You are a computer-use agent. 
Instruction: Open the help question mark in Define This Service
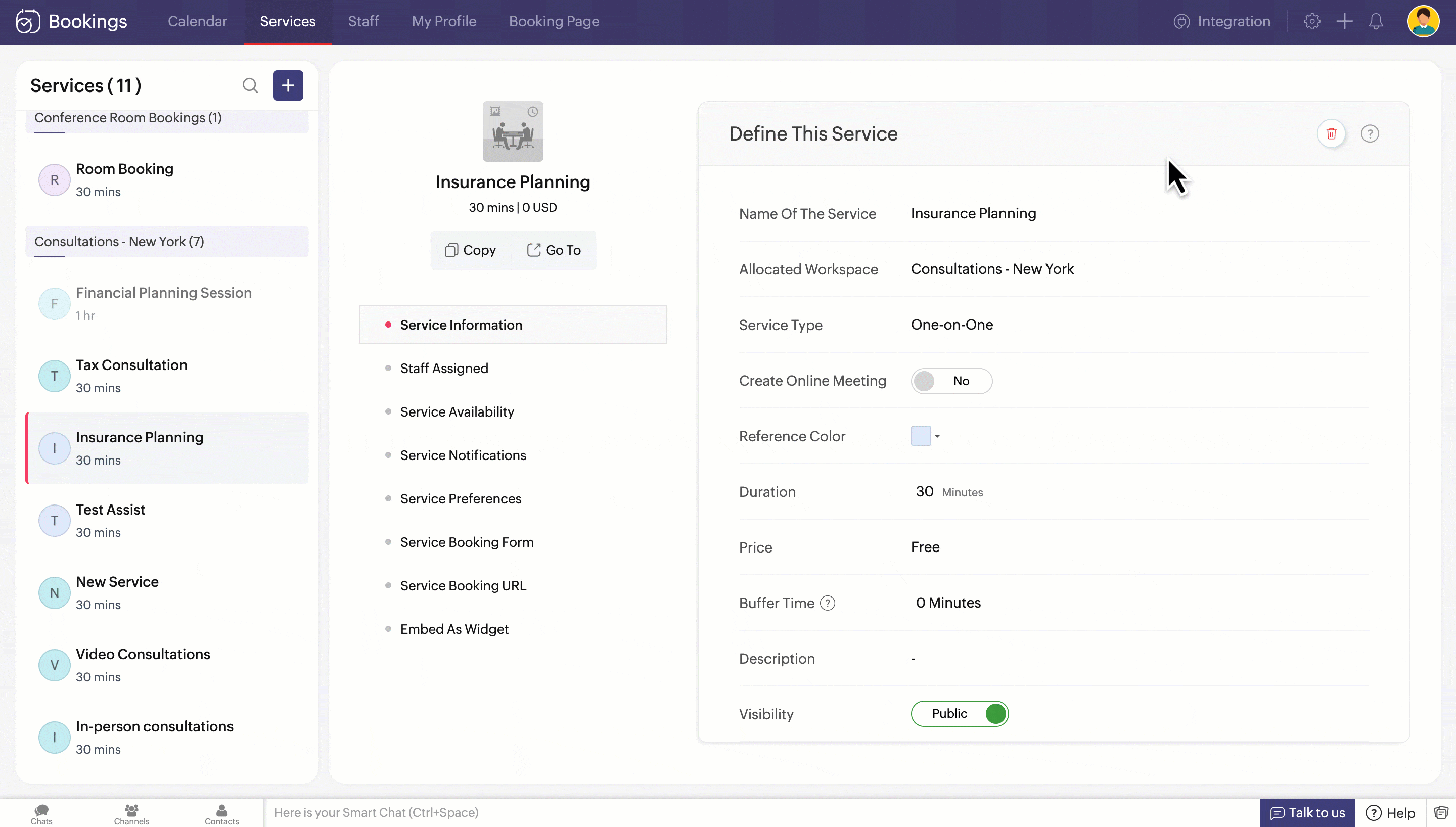pos(1370,134)
